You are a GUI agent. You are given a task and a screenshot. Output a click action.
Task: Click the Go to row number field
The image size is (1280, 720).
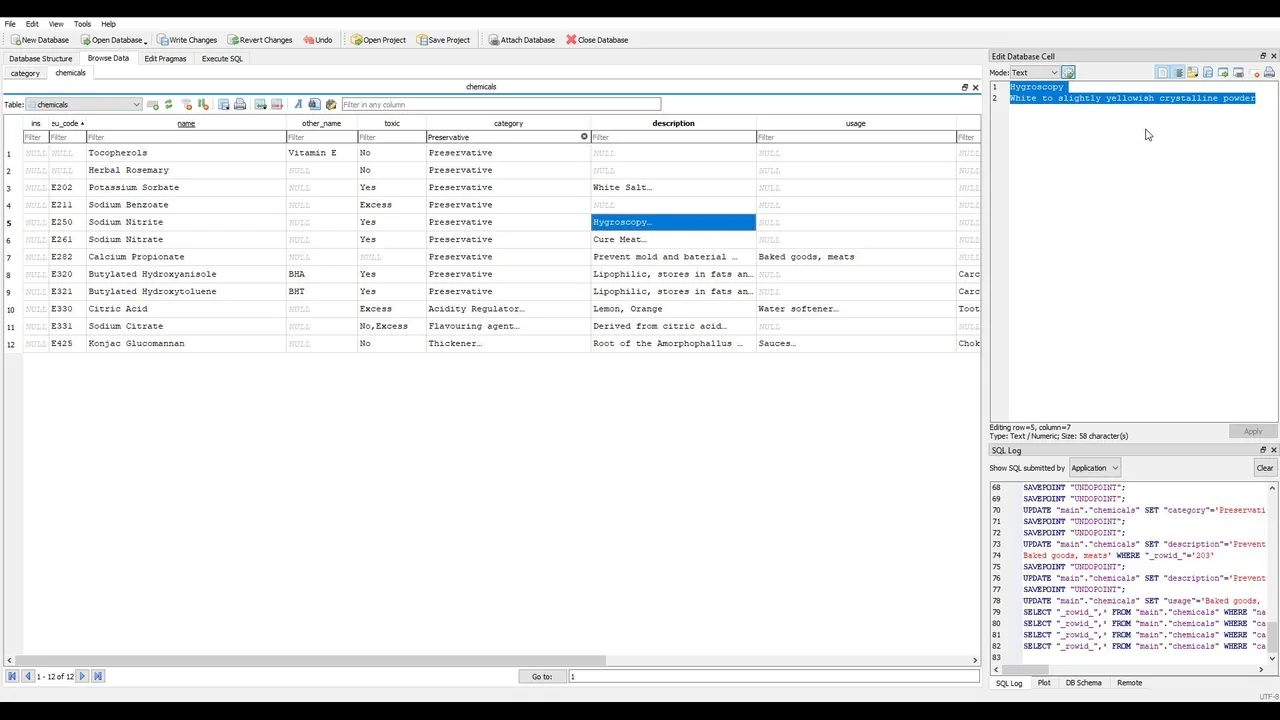click(x=773, y=676)
